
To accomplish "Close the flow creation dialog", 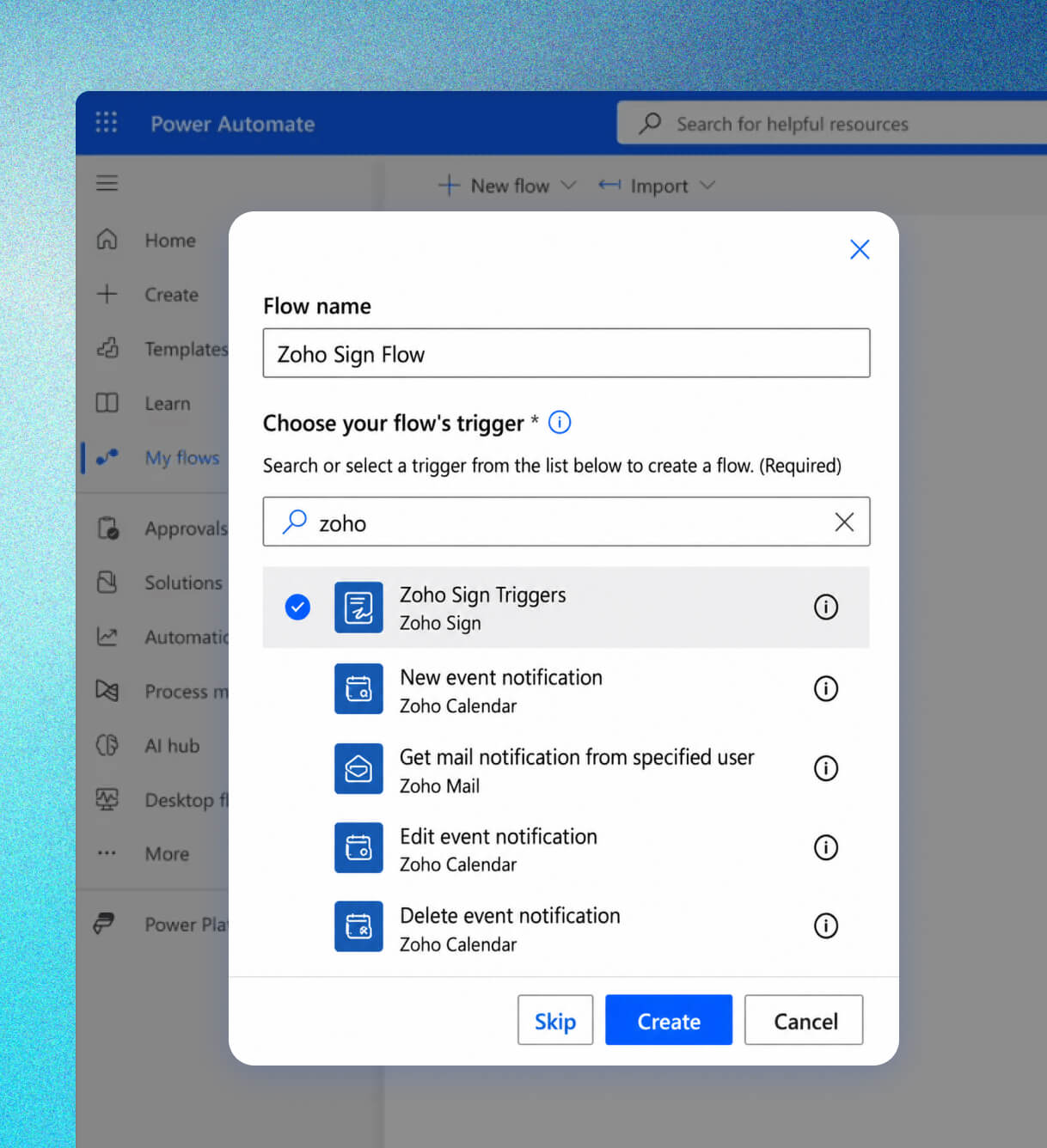I will click(860, 249).
